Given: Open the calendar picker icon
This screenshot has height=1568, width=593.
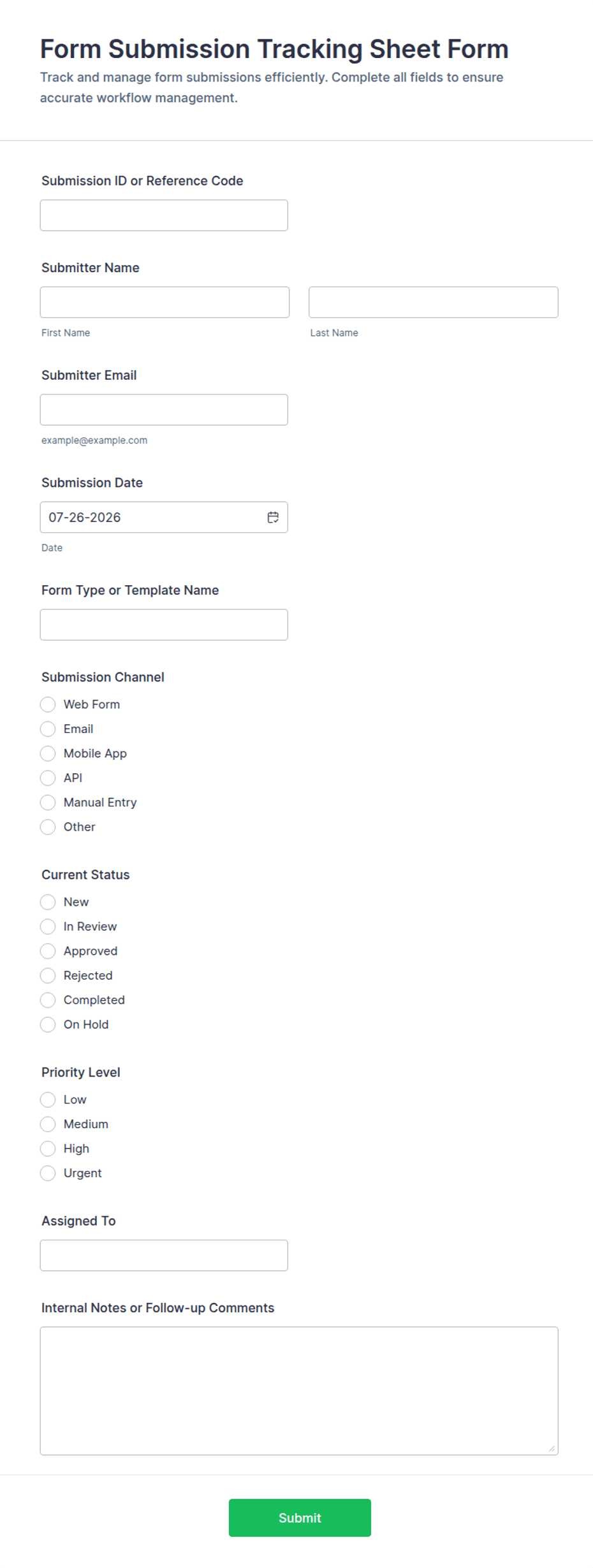Looking at the screenshot, I should tap(273, 517).
